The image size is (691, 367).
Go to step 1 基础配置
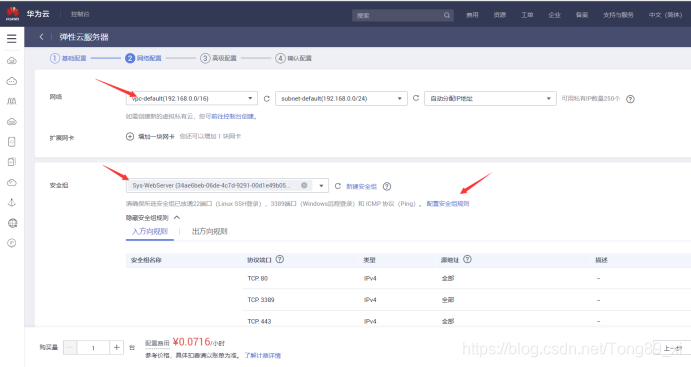(68, 58)
